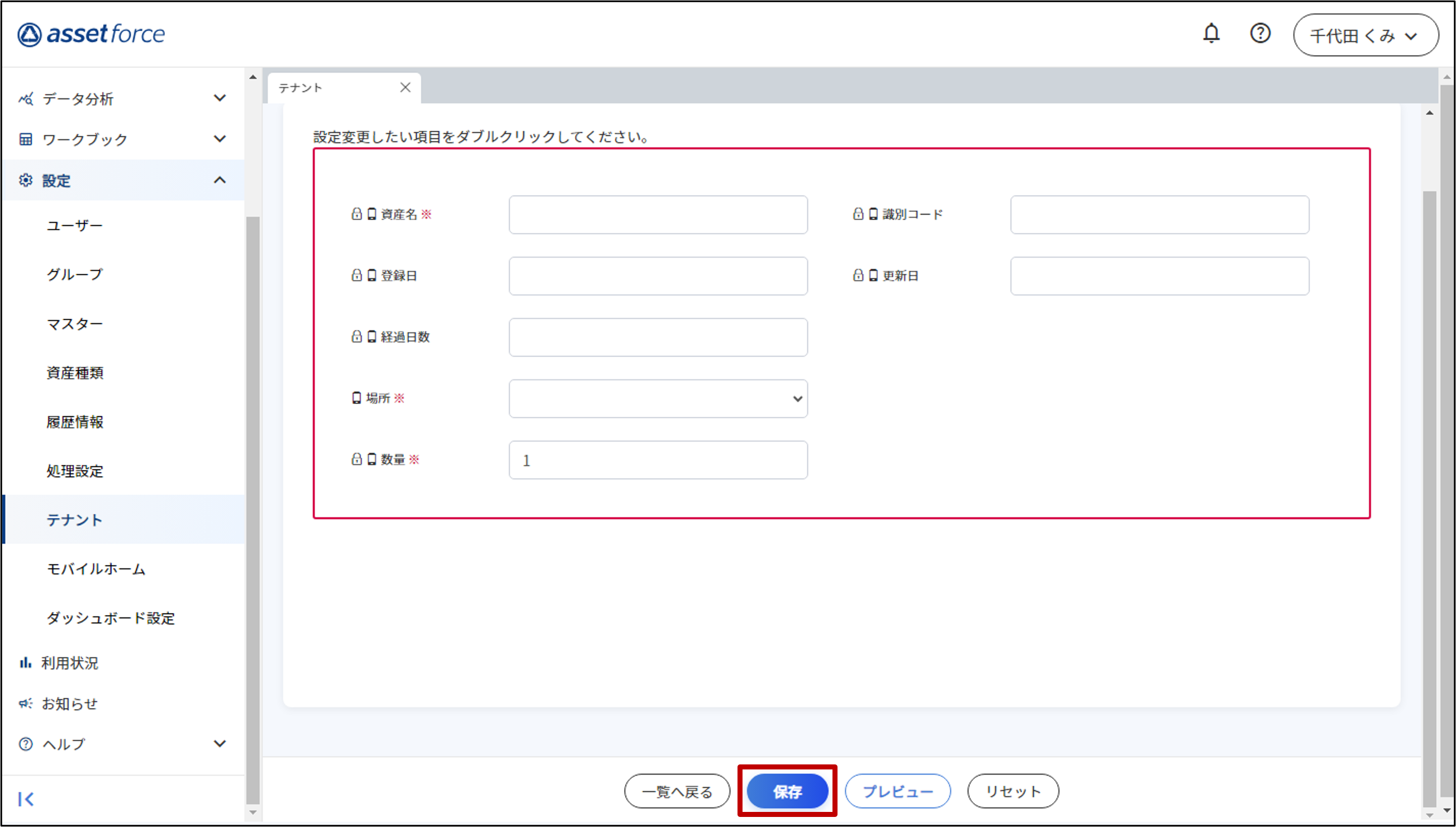Go to 資産種類 settings page
The width and height of the screenshot is (1456, 827).
coord(75,373)
